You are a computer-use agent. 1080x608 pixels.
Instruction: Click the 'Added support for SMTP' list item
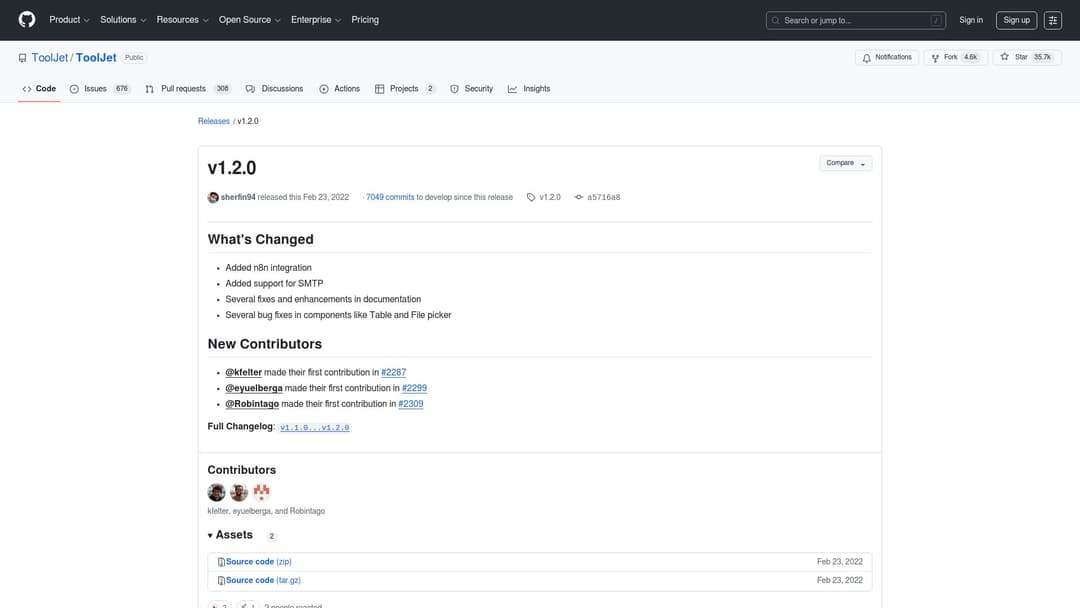click(x=274, y=284)
